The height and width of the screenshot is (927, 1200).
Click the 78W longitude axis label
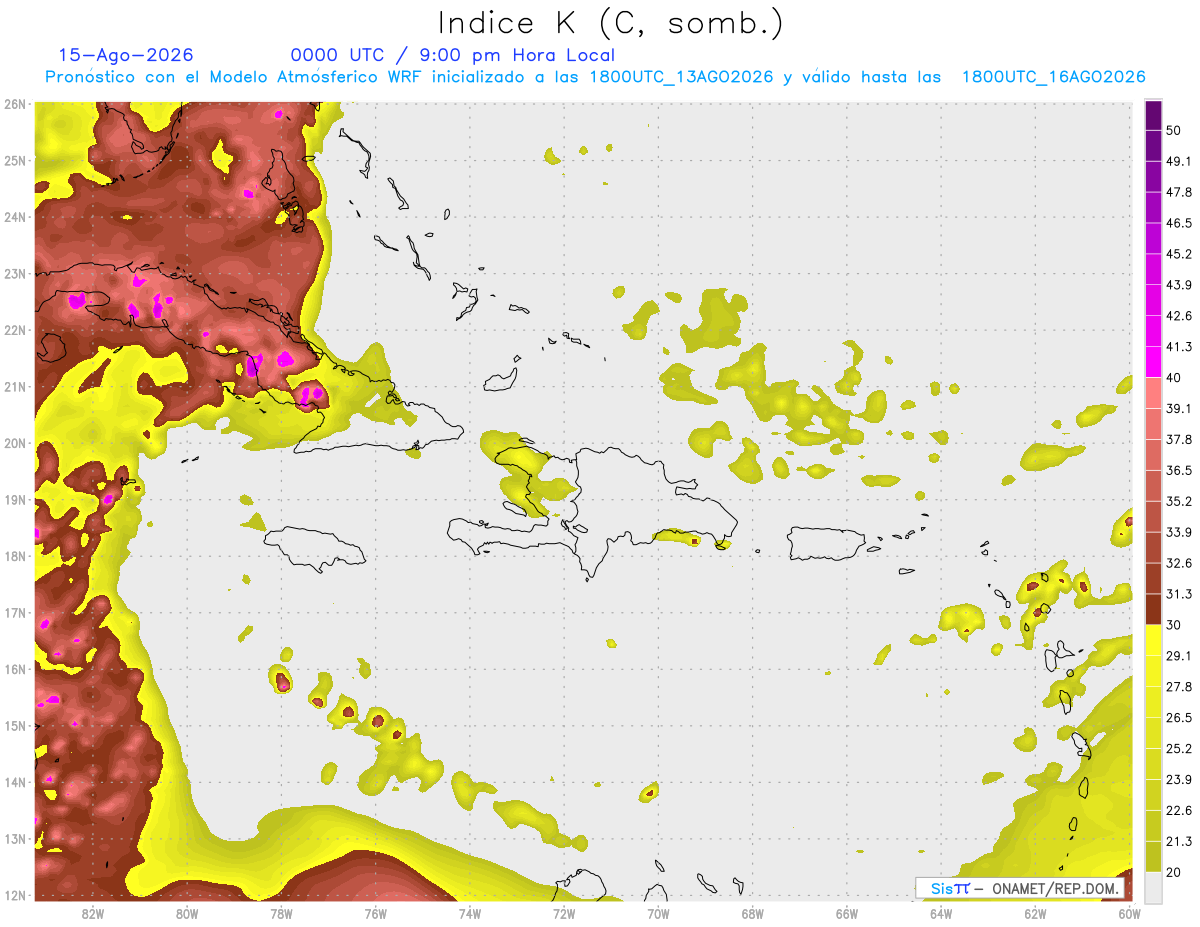(281, 913)
